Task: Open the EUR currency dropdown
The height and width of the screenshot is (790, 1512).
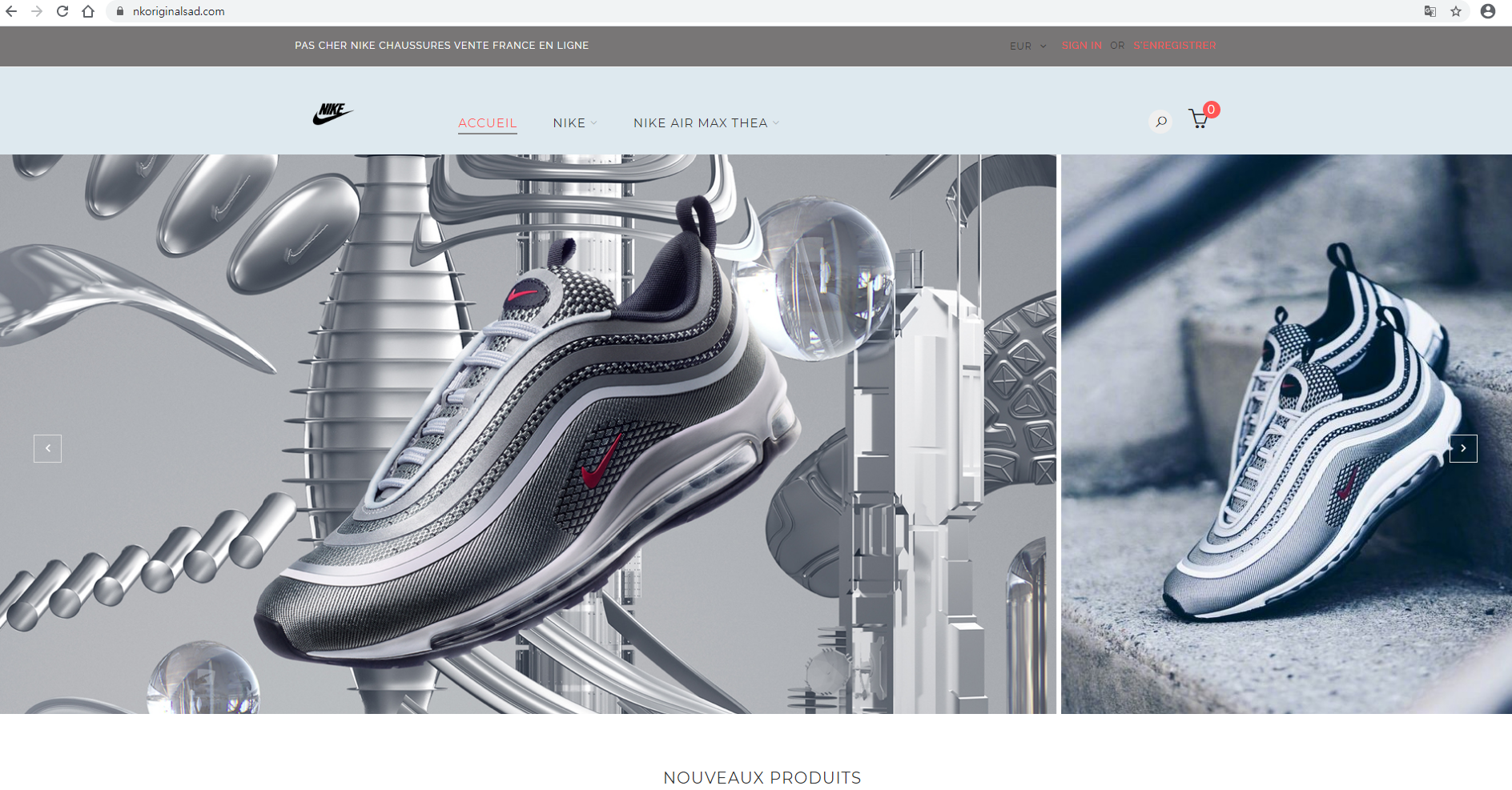Action: 1028,46
